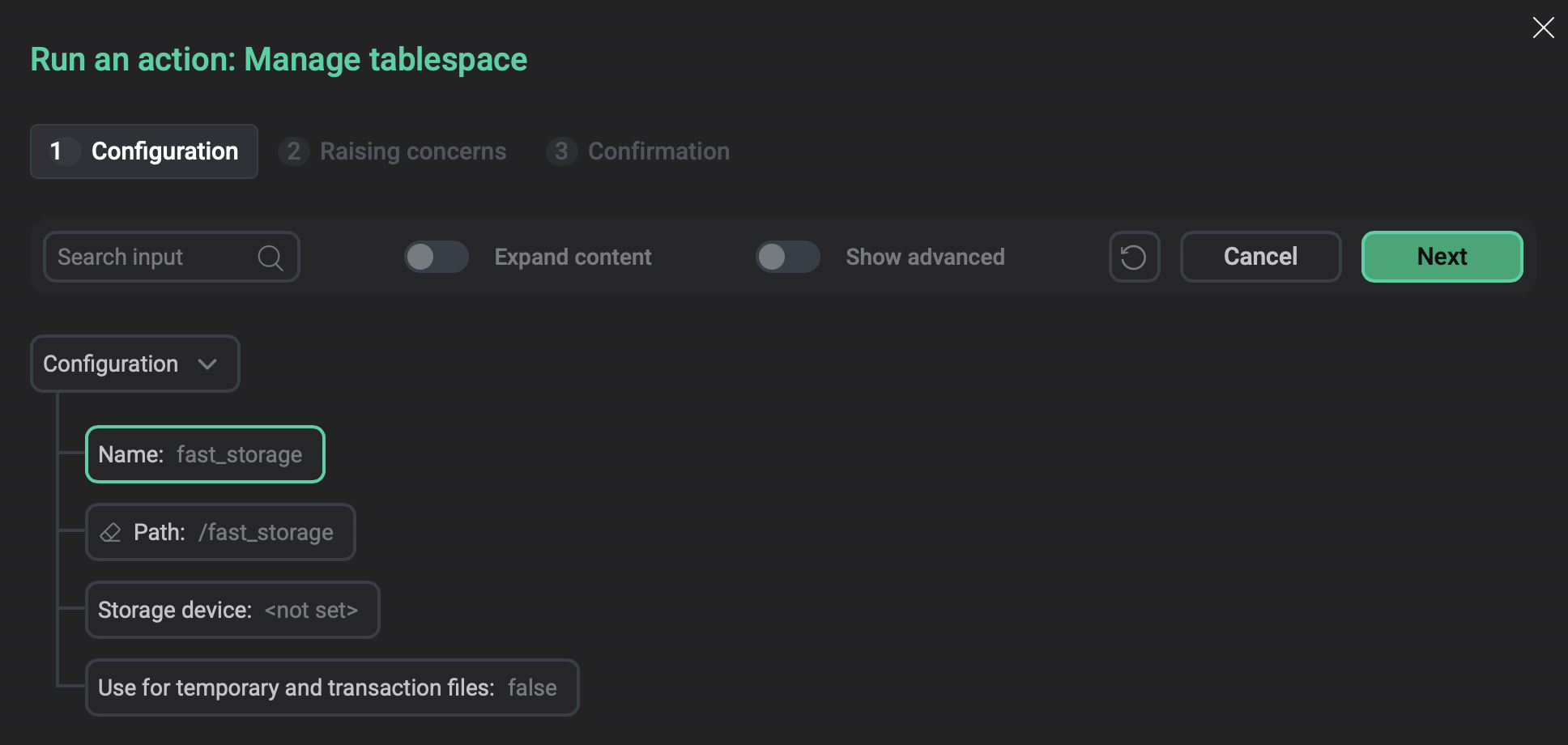Go to the Raising concerns step

tap(412, 151)
